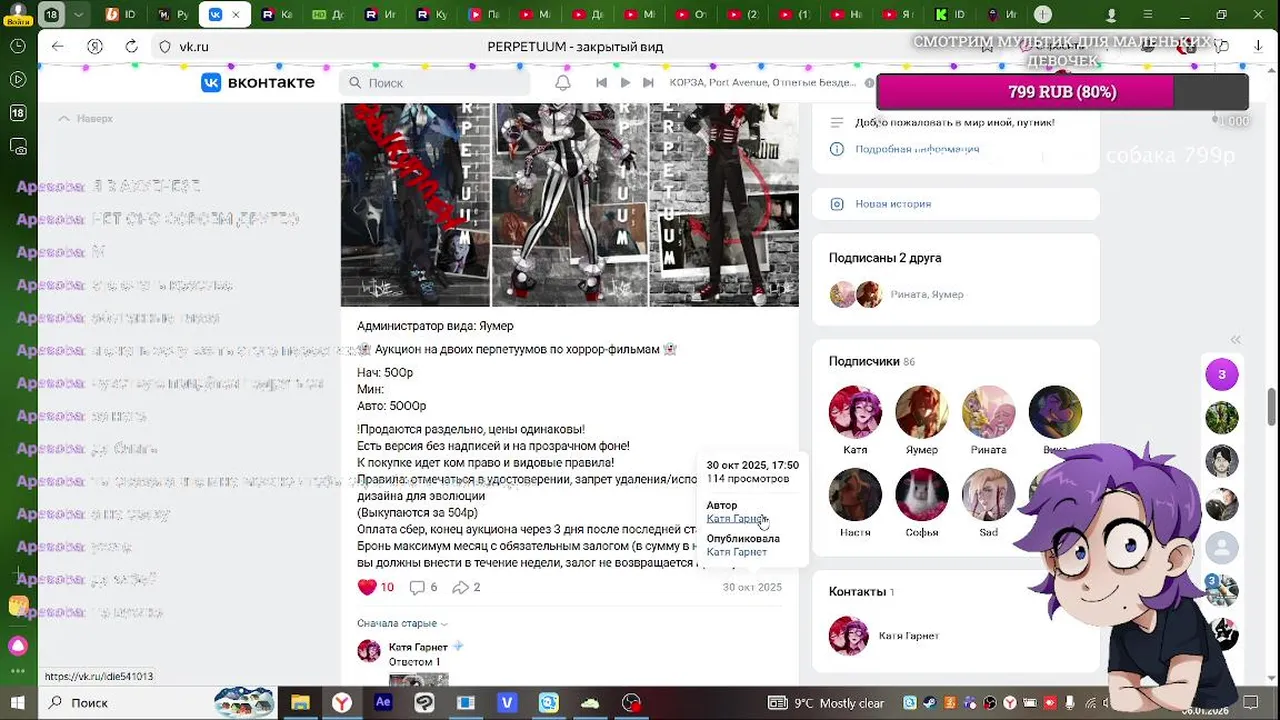1280x720 pixels.
Task: Switch to the Па tab
Action: [x=484, y=15]
